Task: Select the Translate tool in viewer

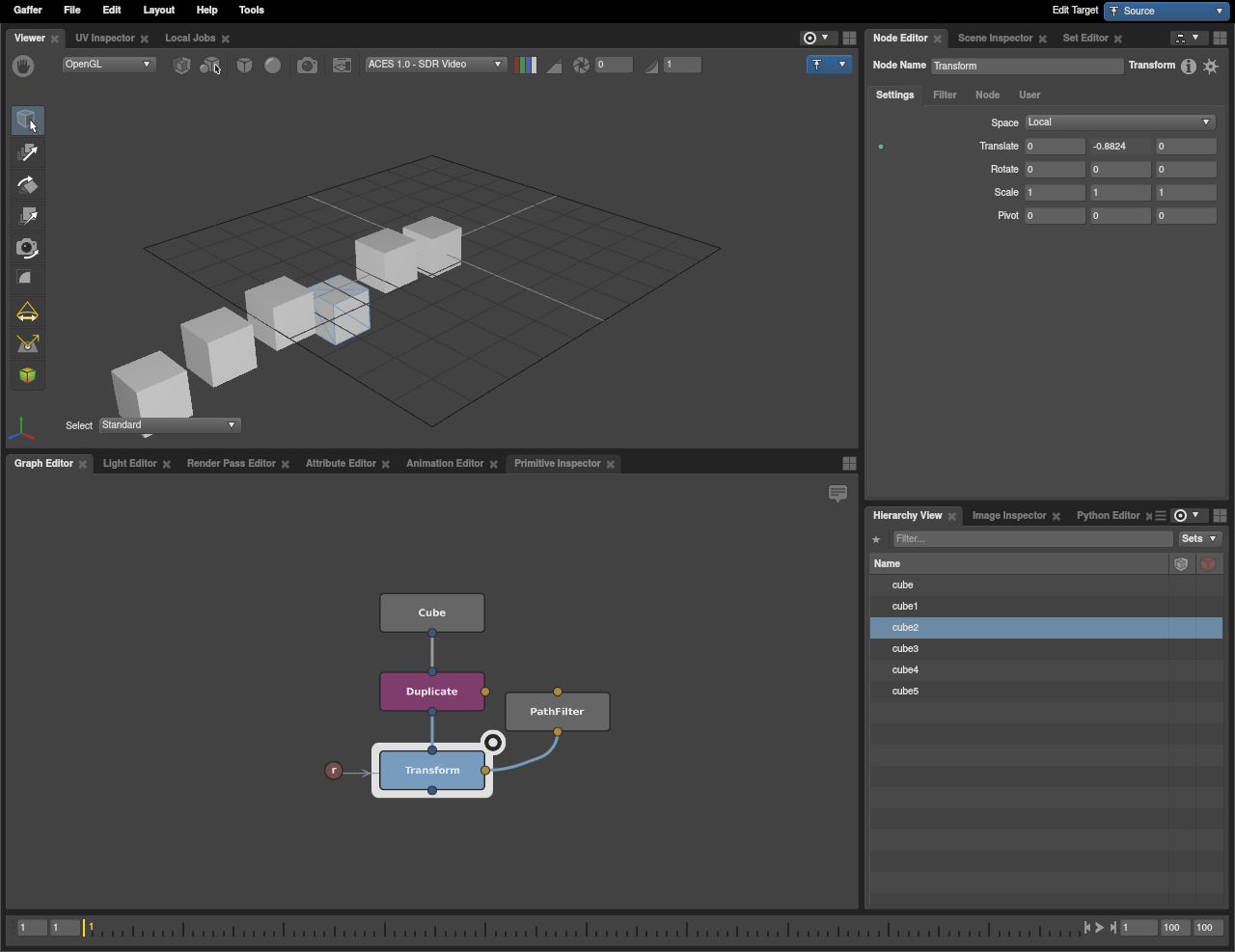Action: pyautogui.click(x=27, y=152)
